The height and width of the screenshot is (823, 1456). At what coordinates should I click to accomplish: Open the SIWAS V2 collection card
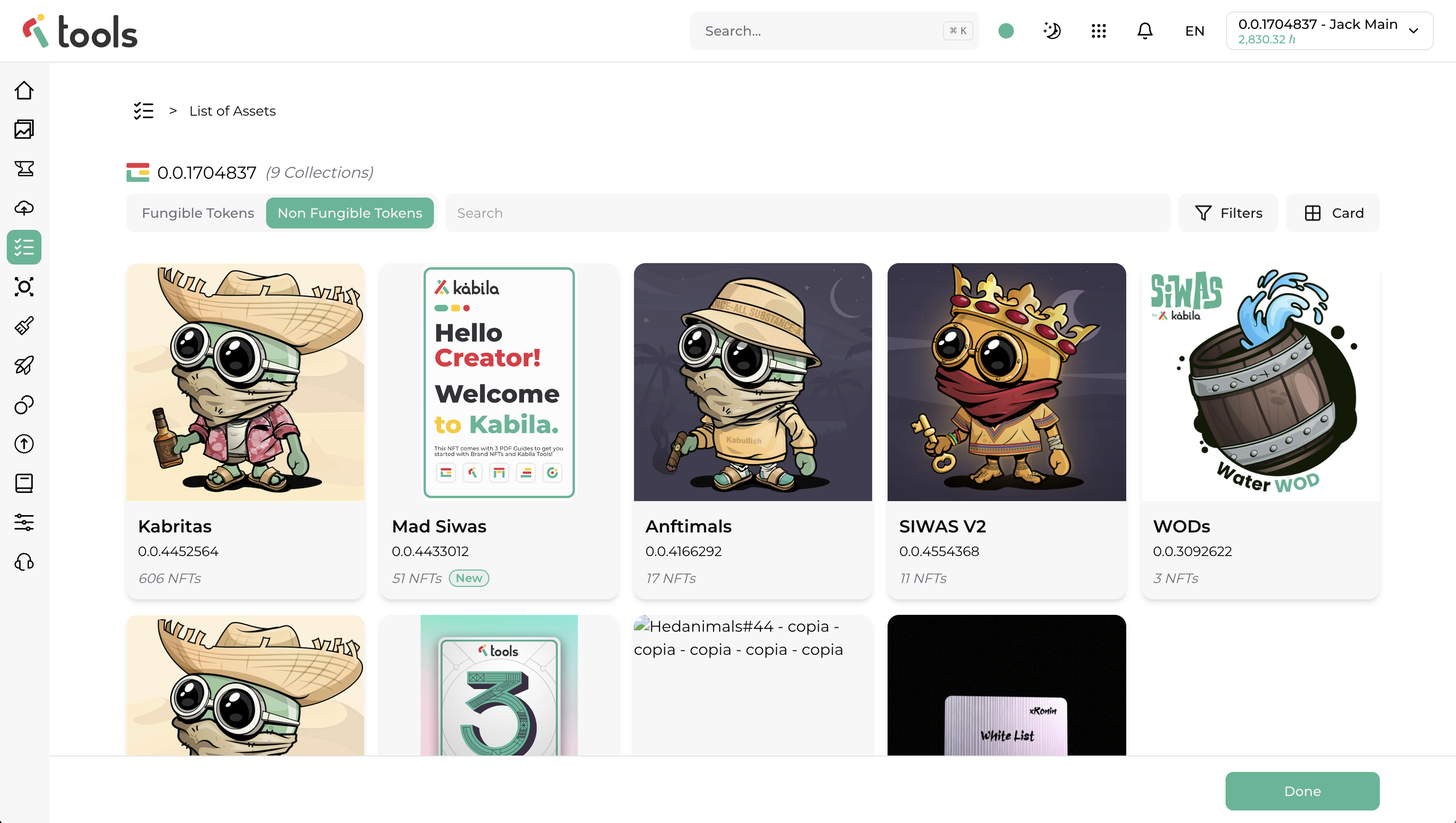pyautogui.click(x=1007, y=430)
